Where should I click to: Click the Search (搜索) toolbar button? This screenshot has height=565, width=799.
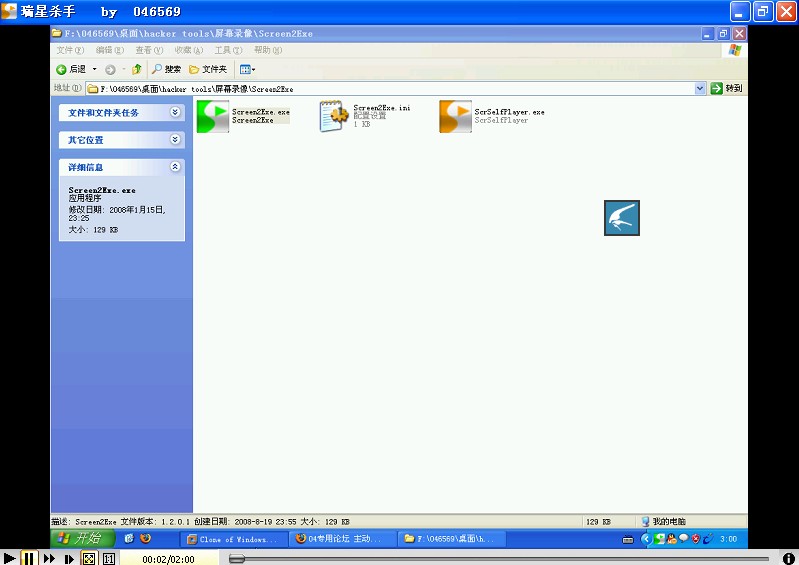click(x=166, y=69)
